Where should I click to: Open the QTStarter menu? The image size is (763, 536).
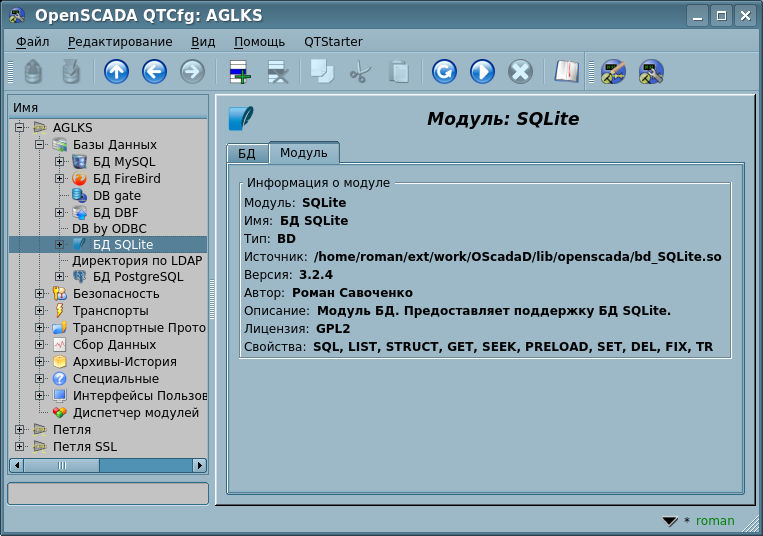pyautogui.click(x=333, y=42)
